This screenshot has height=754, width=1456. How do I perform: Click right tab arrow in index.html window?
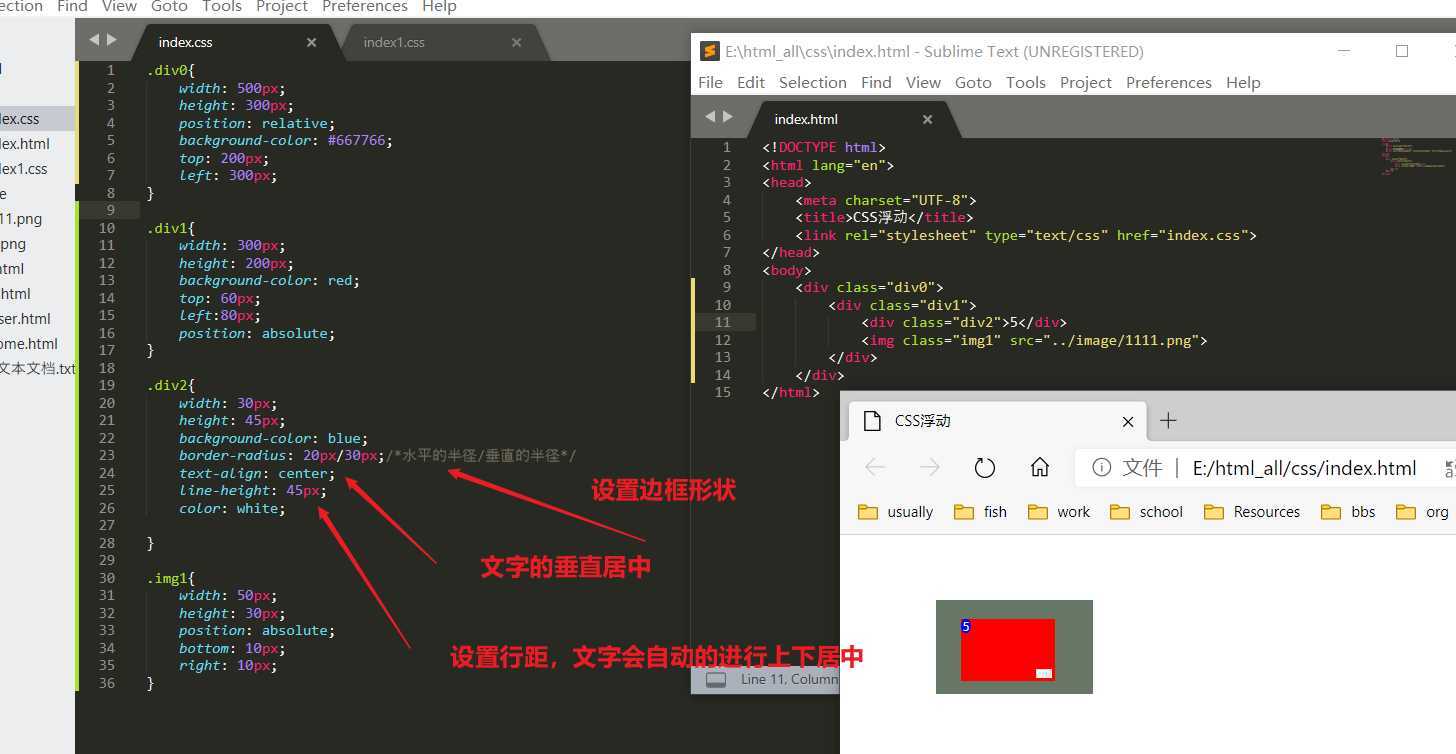[x=728, y=117]
